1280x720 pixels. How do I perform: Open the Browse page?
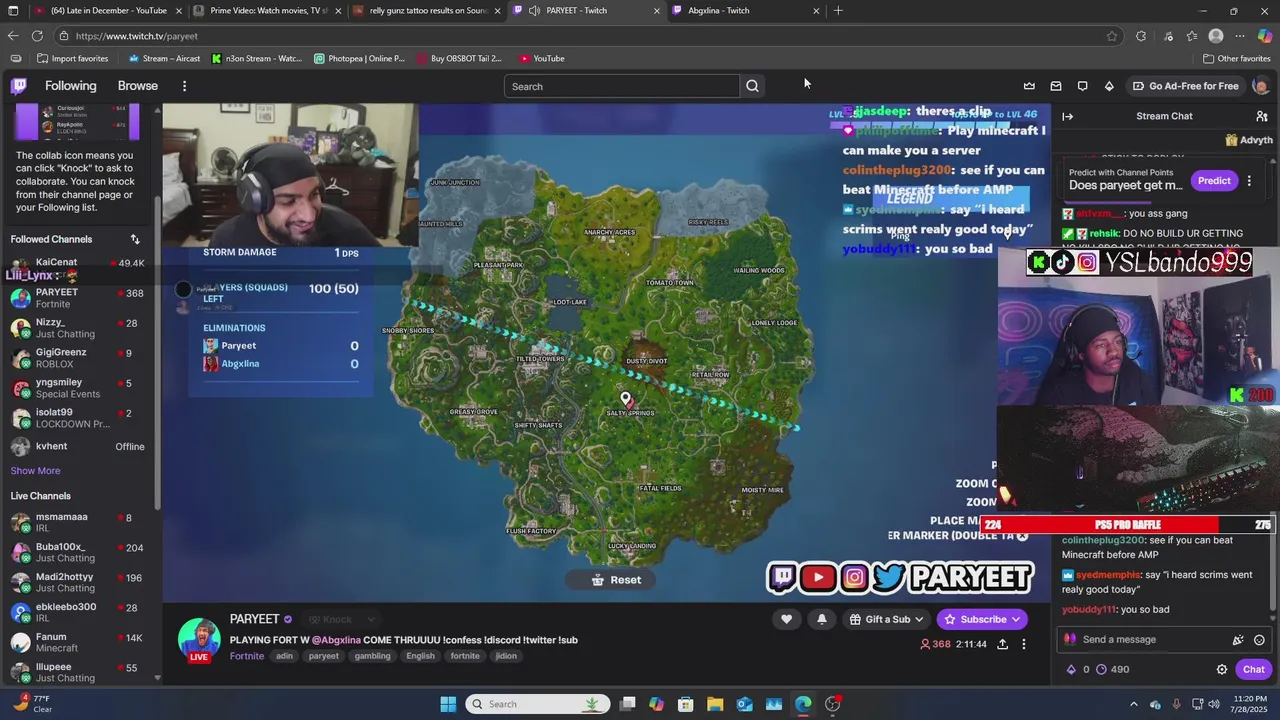[x=138, y=86]
